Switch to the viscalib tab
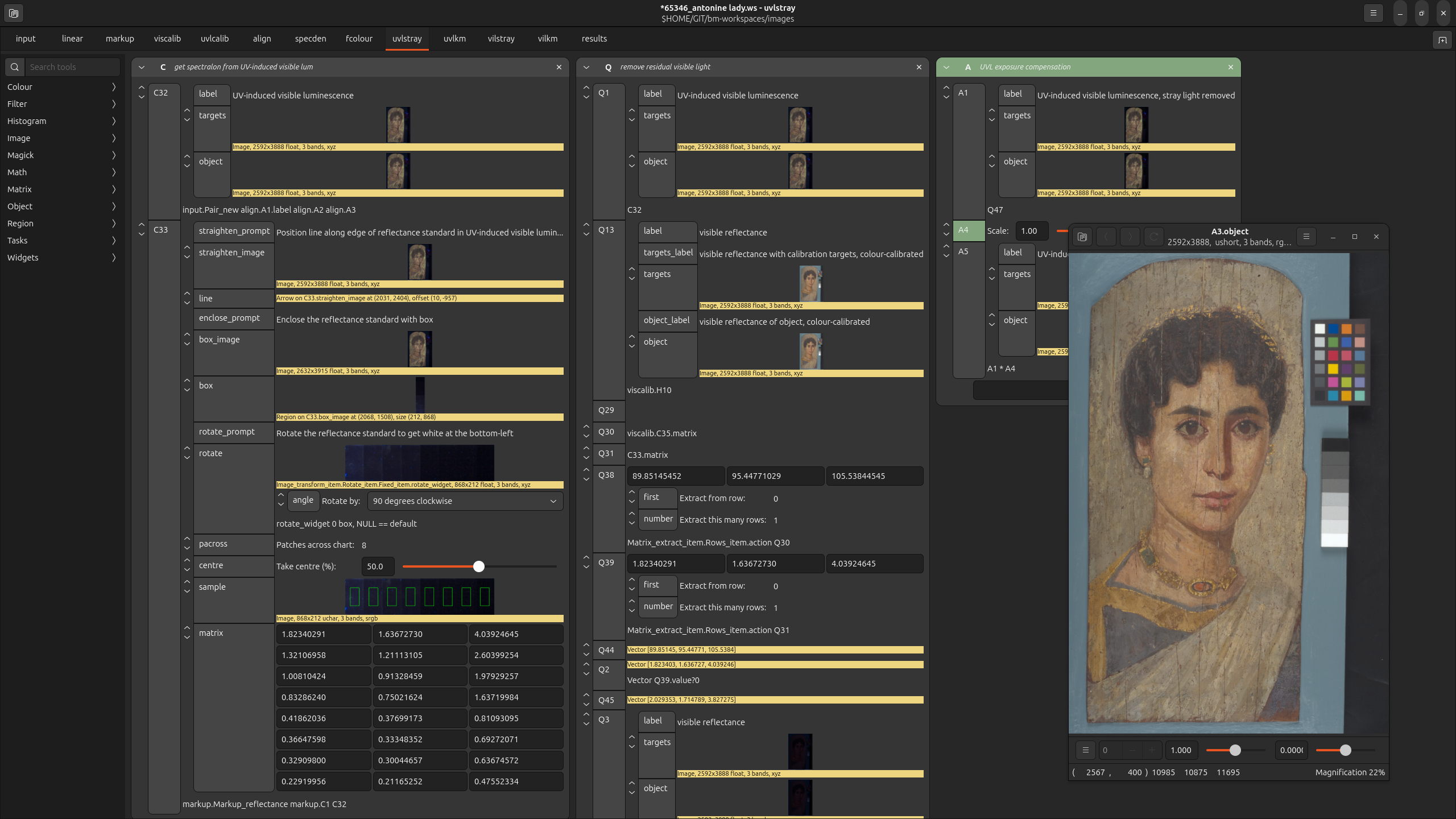The height and width of the screenshot is (819, 1456). point(167,39)
